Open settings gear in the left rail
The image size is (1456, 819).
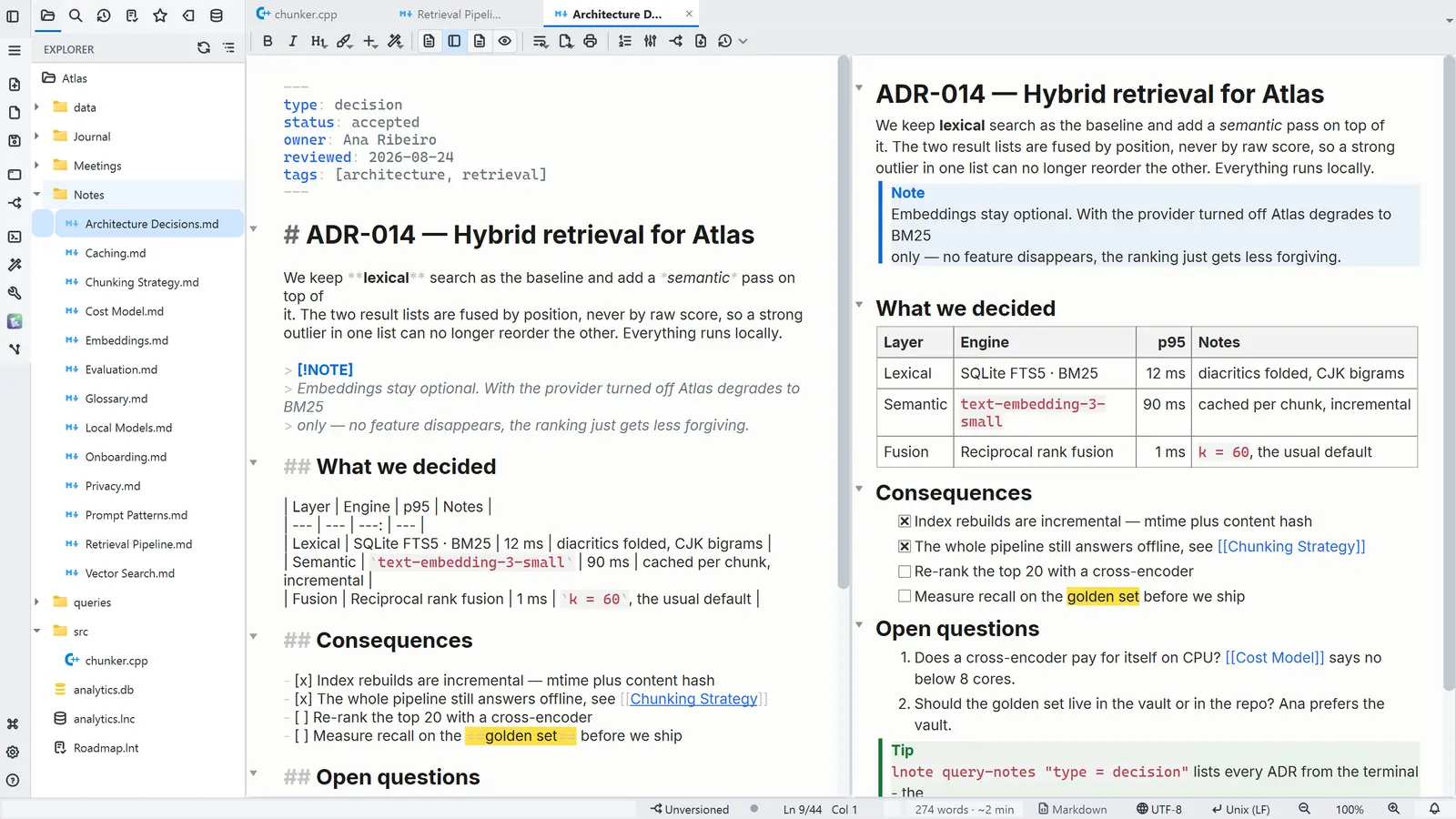tap(13, 753)
